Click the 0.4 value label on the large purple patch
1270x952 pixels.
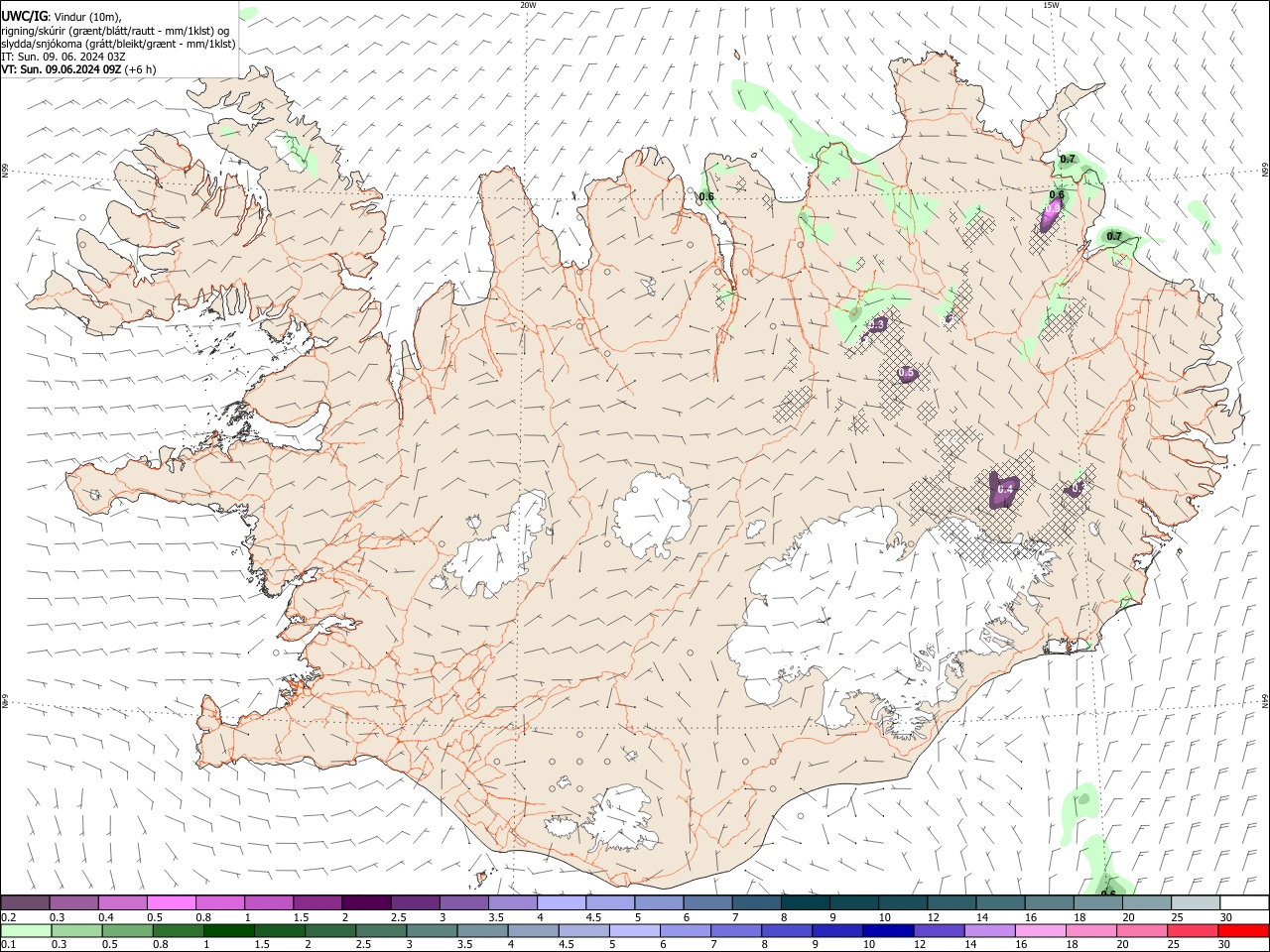click(1005, 489)
